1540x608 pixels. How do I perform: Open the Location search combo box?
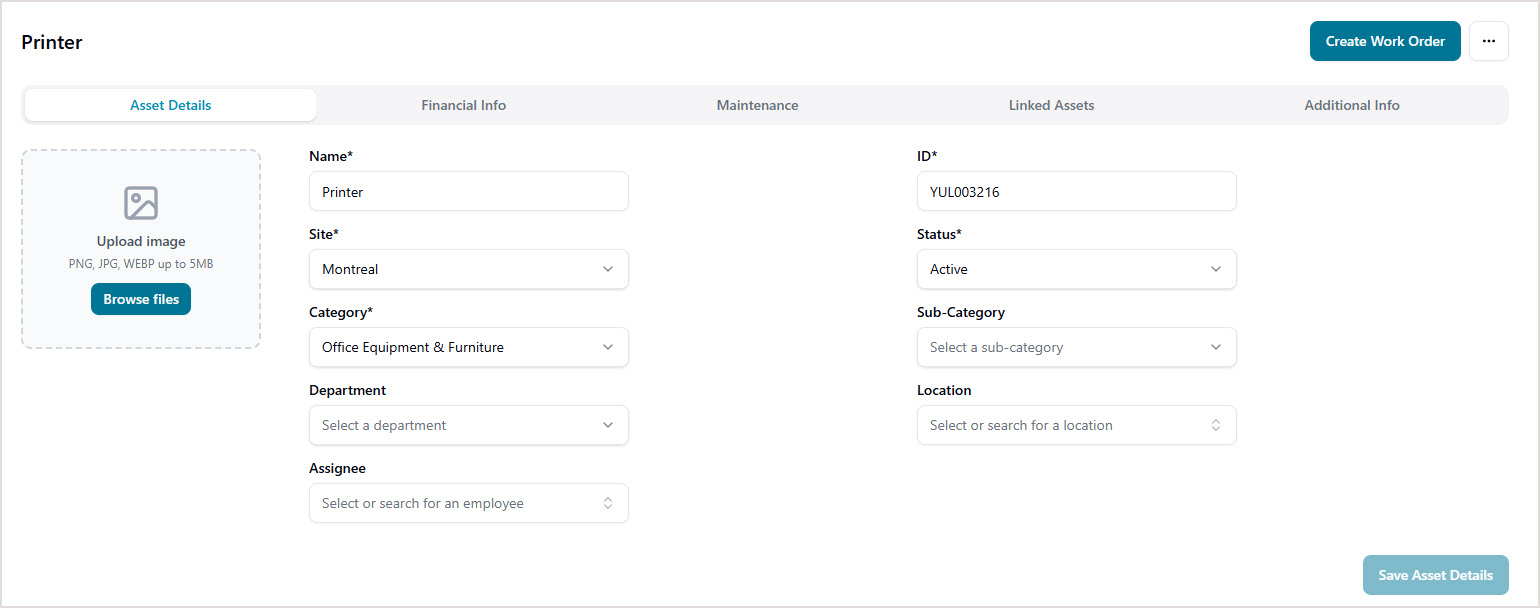(x=1077, y=425)
